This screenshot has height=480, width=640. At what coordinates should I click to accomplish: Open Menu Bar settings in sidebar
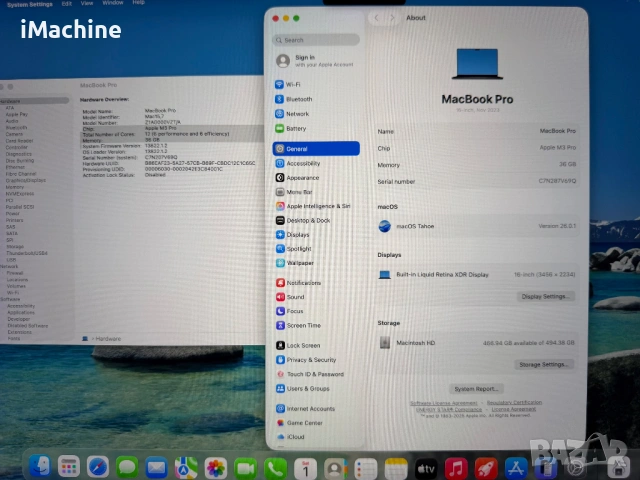coord(294,192)
